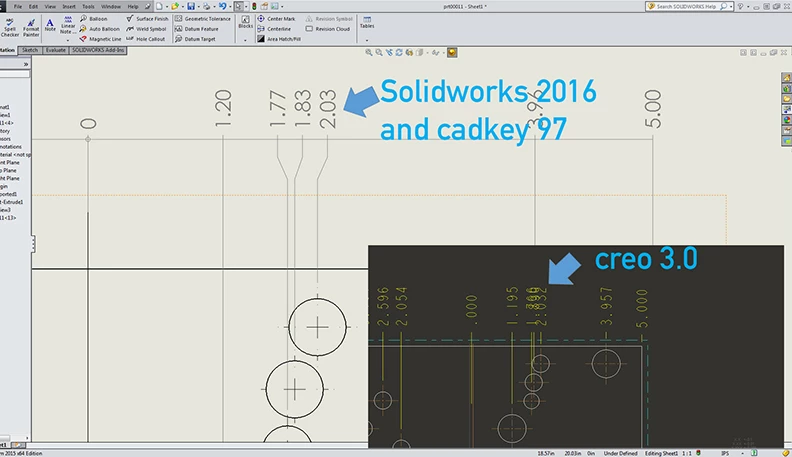Add a Datum Target
Screen dimensions: 792x457
195,39
